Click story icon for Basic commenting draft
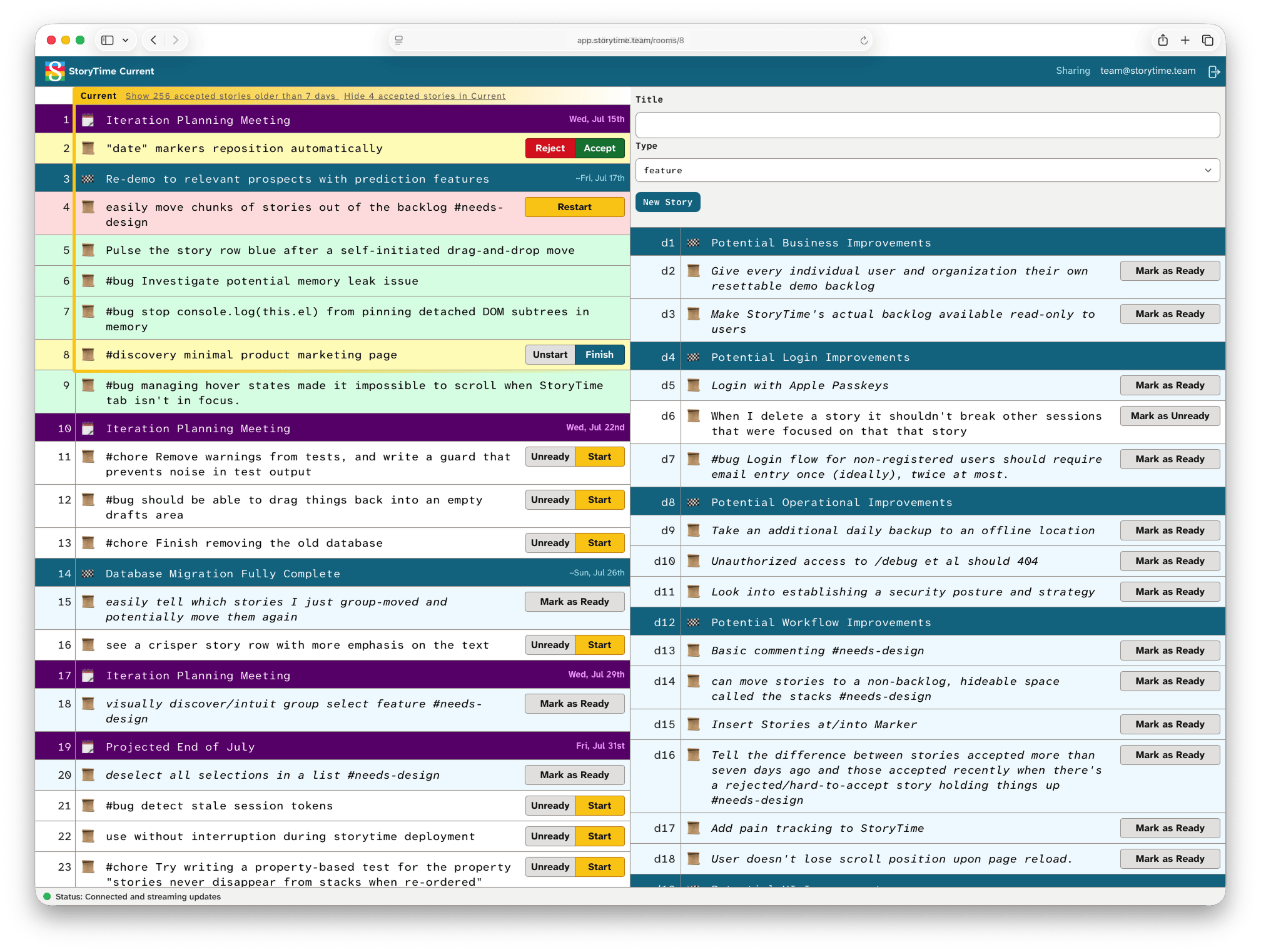 (694, 651)
